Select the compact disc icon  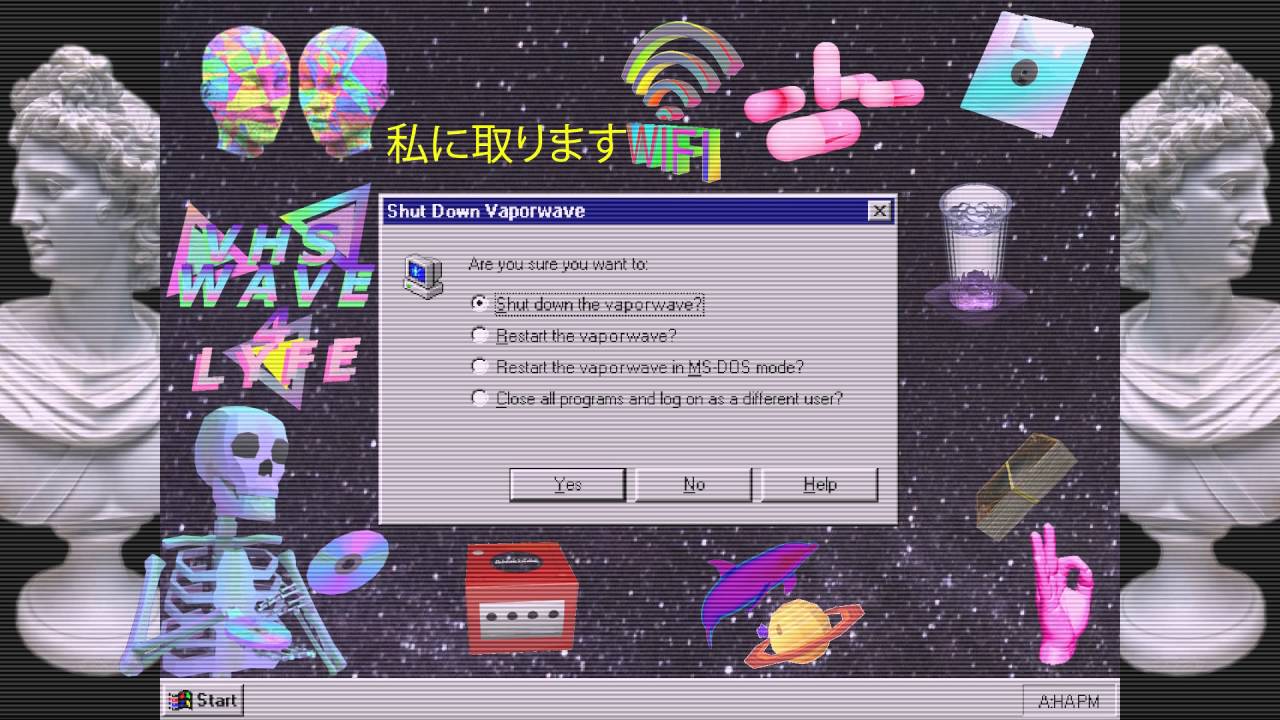tap(347, 562)
